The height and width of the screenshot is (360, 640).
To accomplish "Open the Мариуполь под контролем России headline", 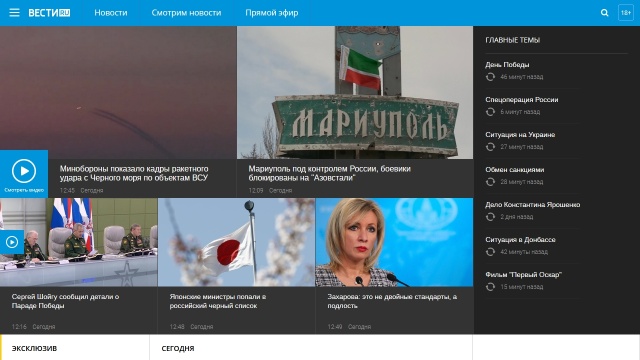I will coord(329,173).
